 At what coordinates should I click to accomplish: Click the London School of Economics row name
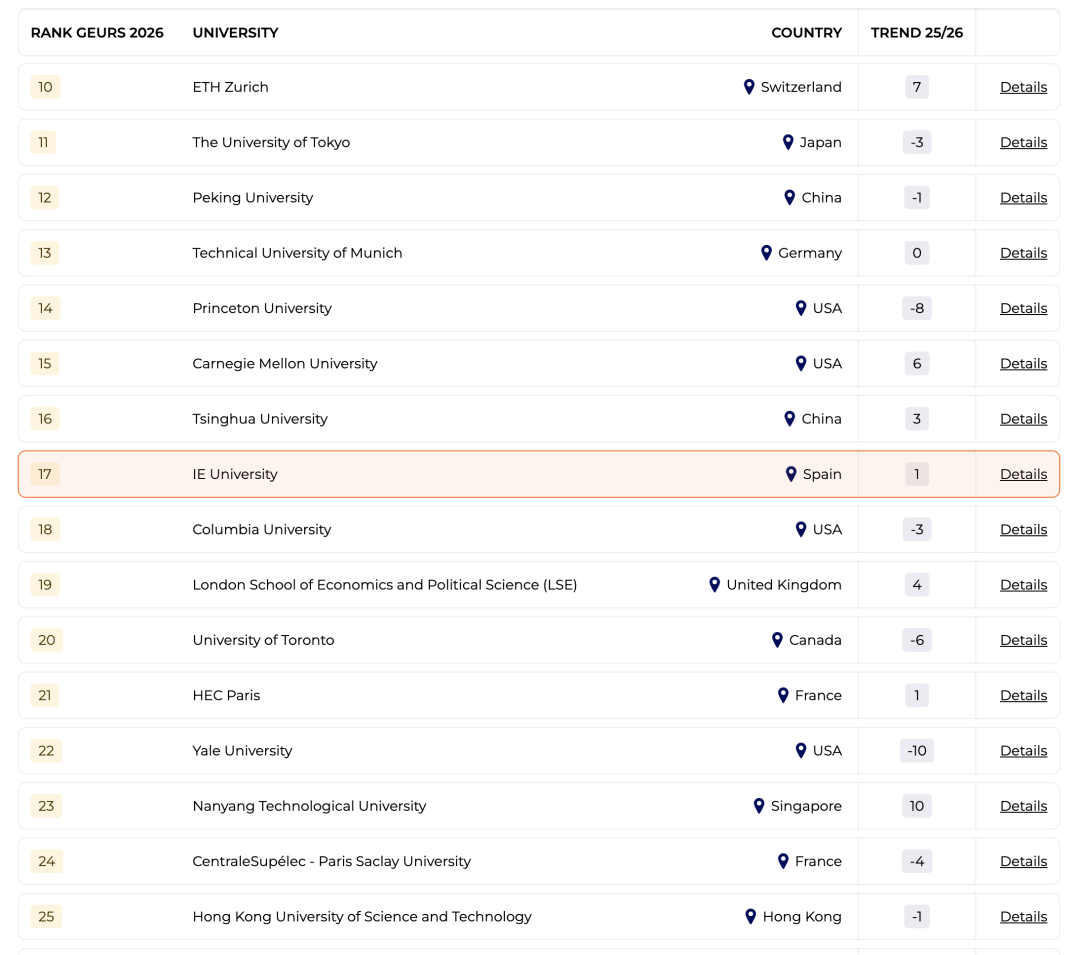385,585
